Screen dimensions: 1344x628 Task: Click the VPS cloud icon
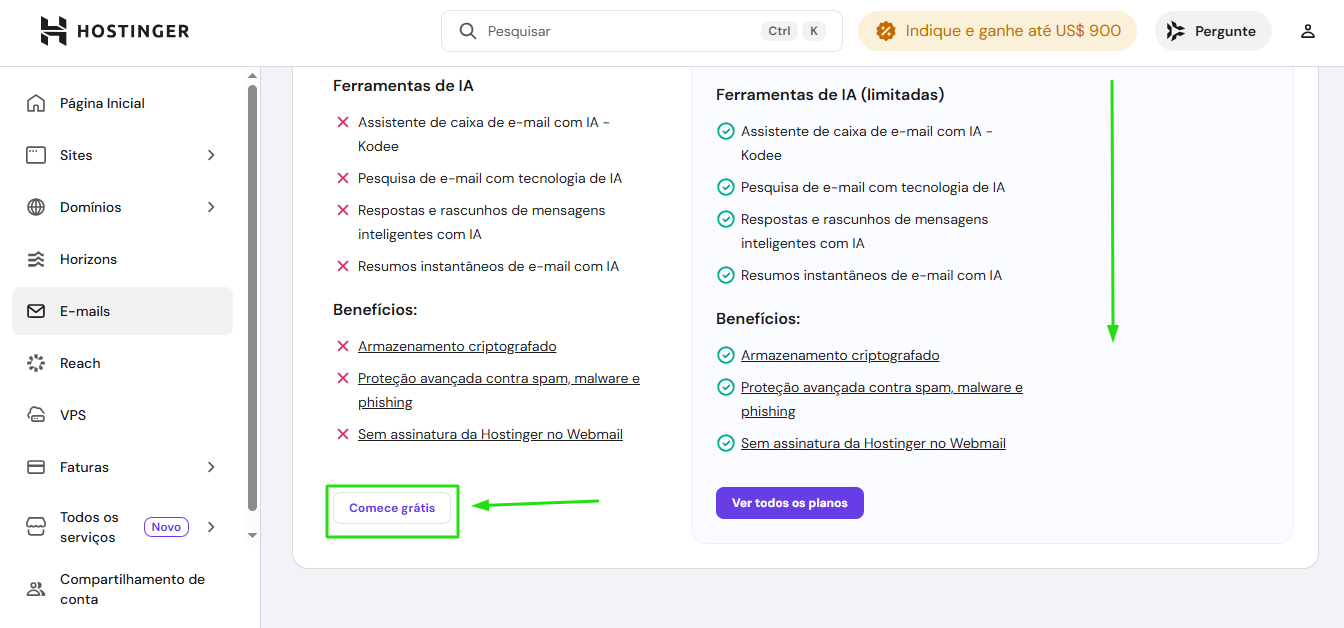(36, 415)
